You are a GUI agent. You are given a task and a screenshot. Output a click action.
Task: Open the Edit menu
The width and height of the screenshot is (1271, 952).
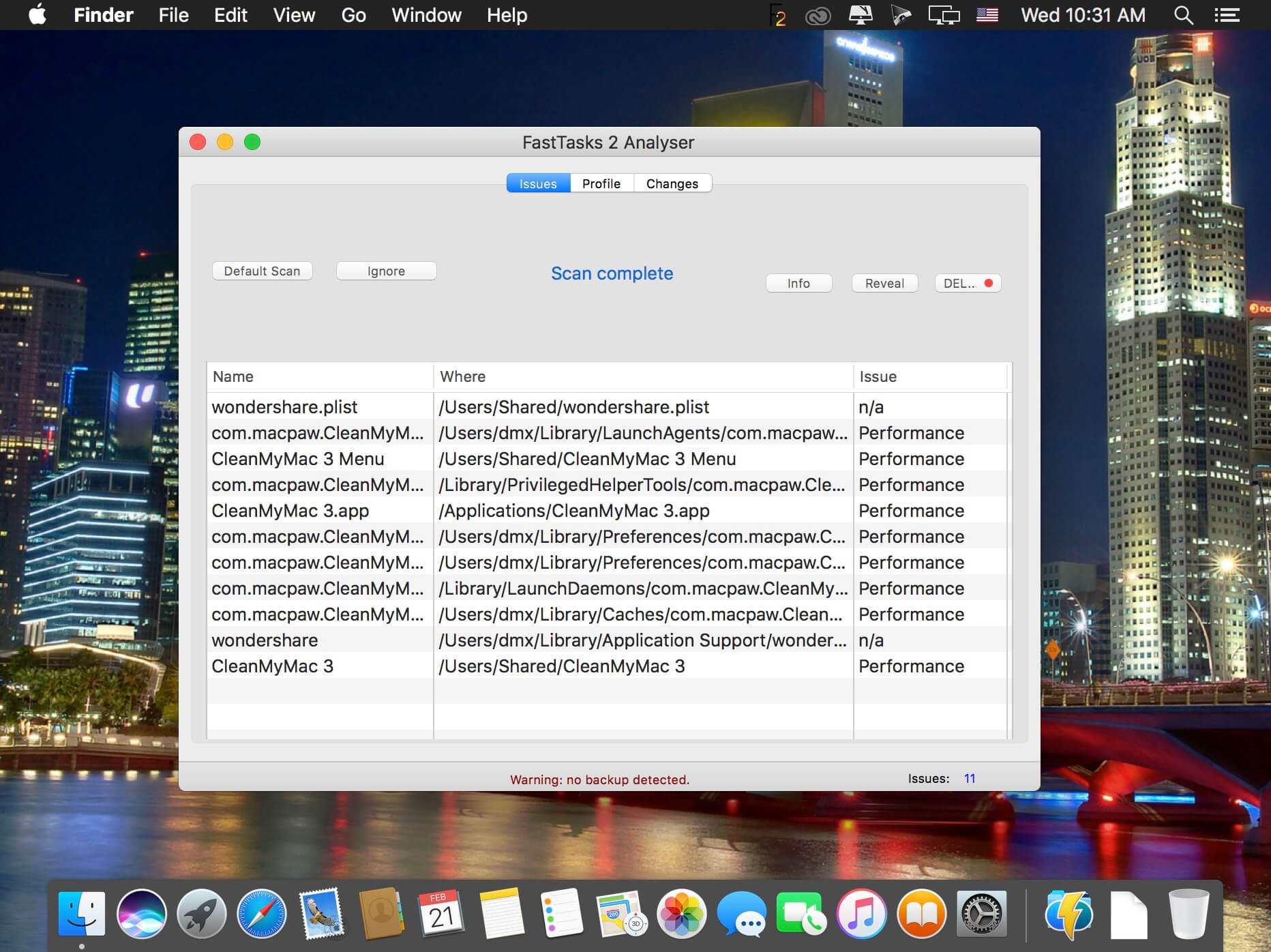(x=230, y=15)
